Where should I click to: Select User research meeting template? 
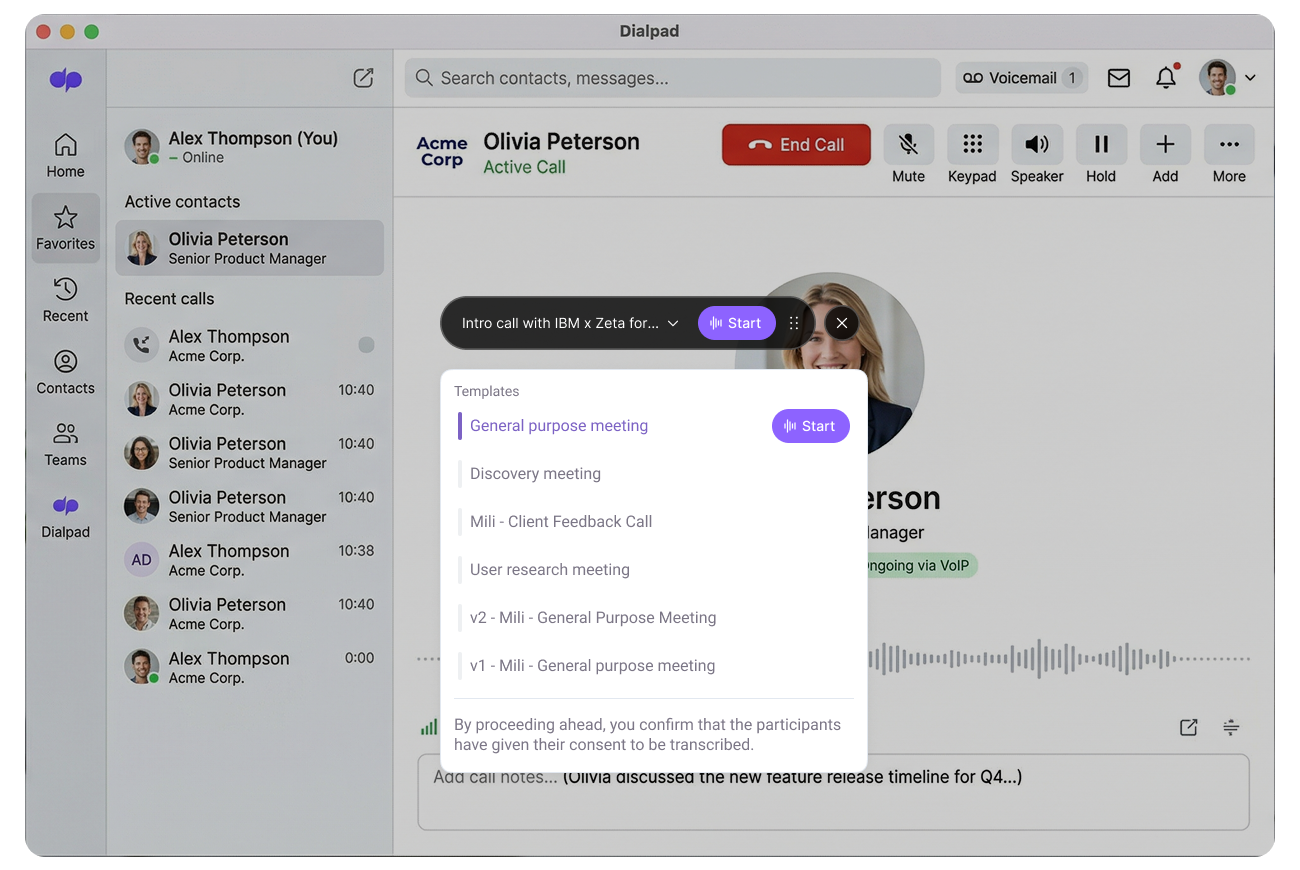pyautogui.click(x=550, y=570)
